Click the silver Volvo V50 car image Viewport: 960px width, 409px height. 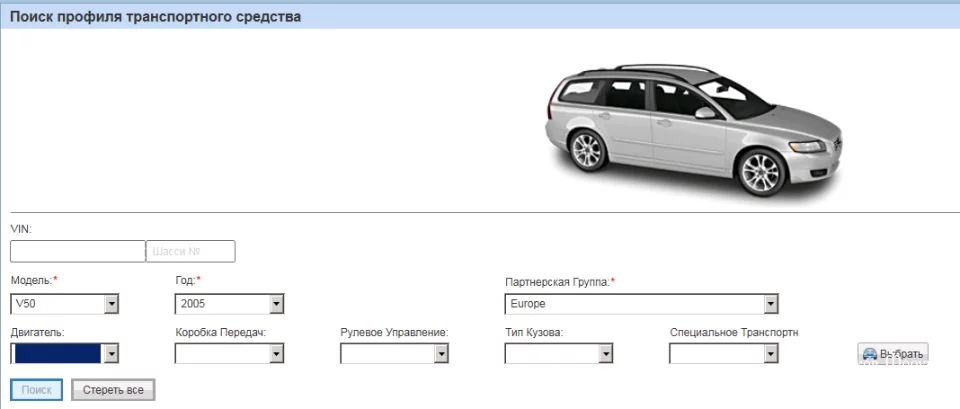click(693, 130)
